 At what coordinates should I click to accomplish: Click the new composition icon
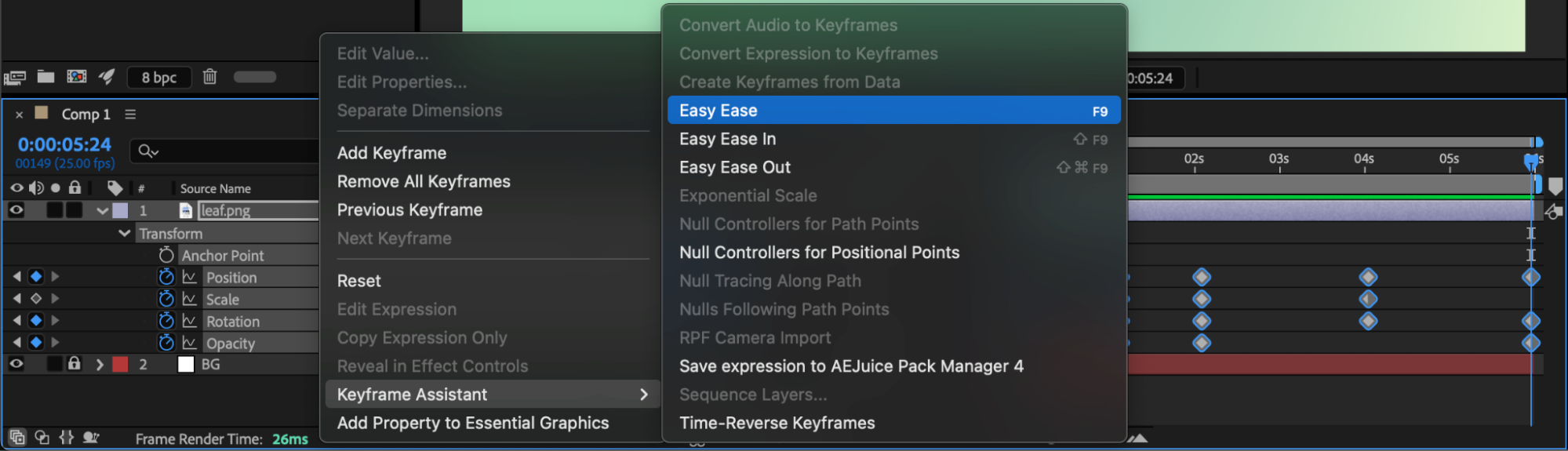[77, 77]
